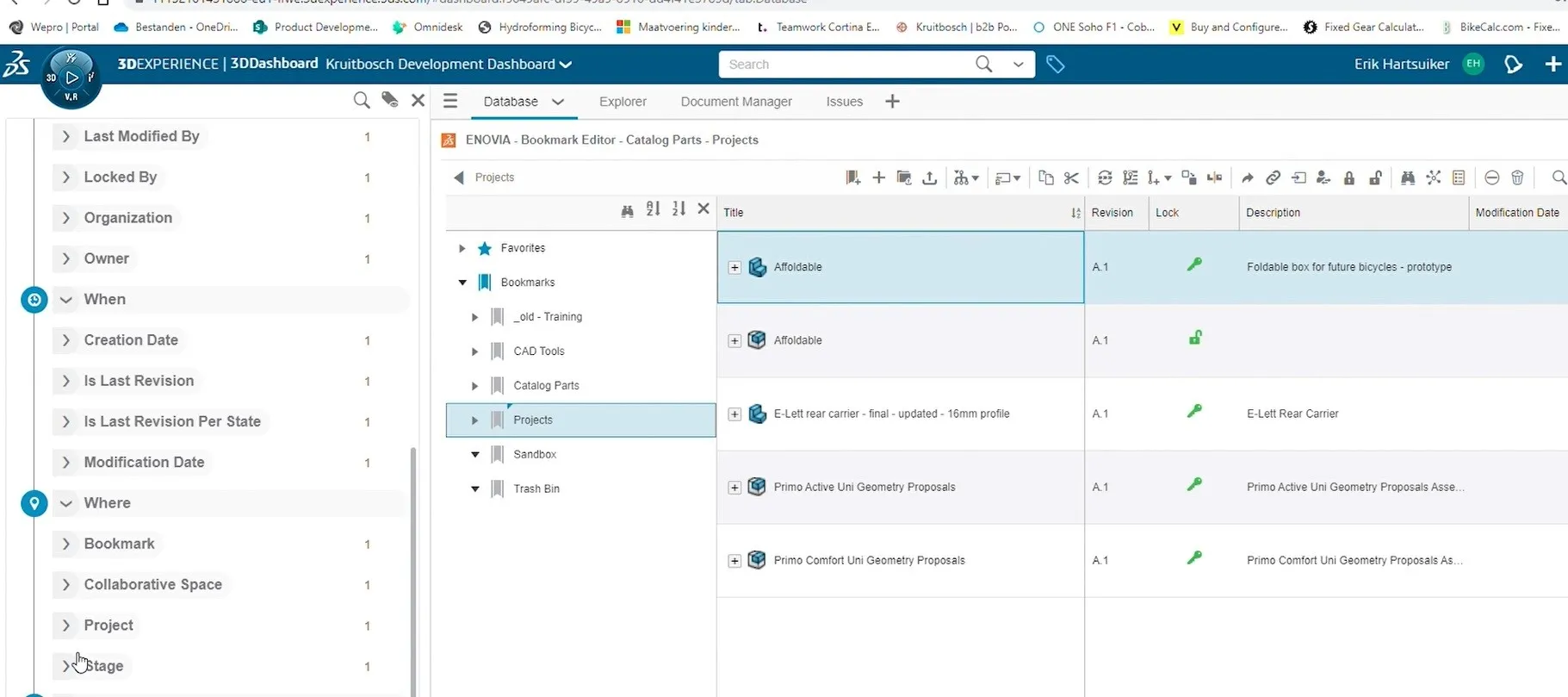Click the scissors cut icon in toolbar
The image size is (1568, 697).
[1071, 177]
